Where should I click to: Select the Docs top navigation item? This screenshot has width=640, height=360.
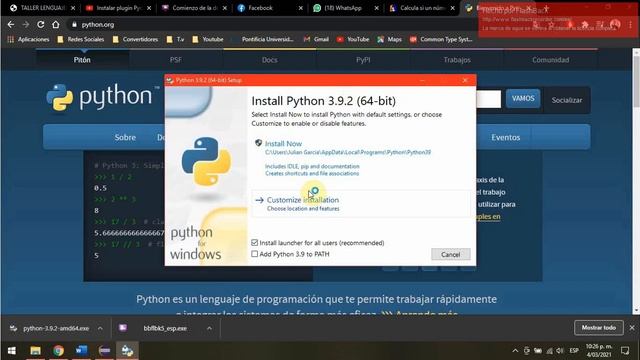269,60
